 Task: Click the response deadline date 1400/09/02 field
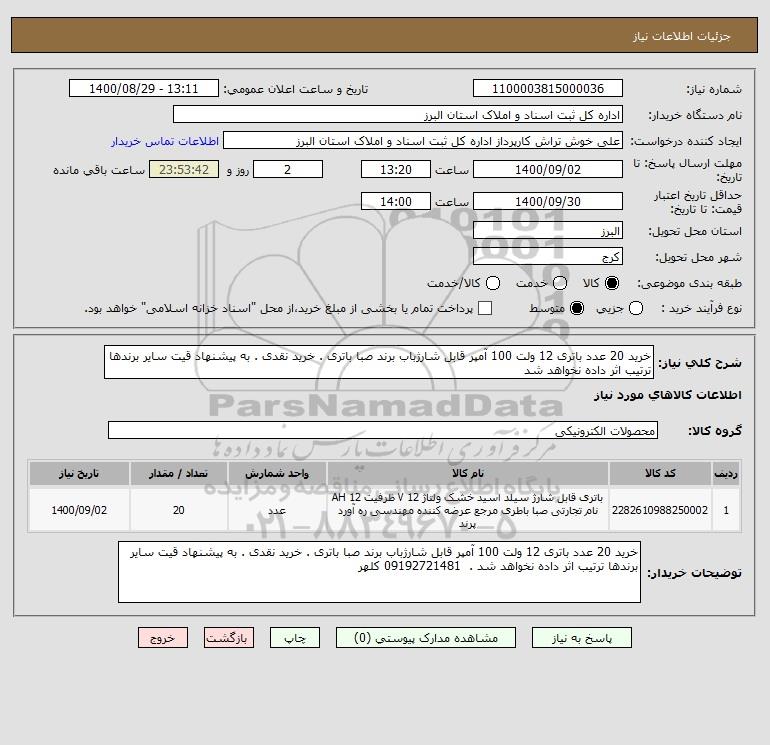click(x=548, y=170)
